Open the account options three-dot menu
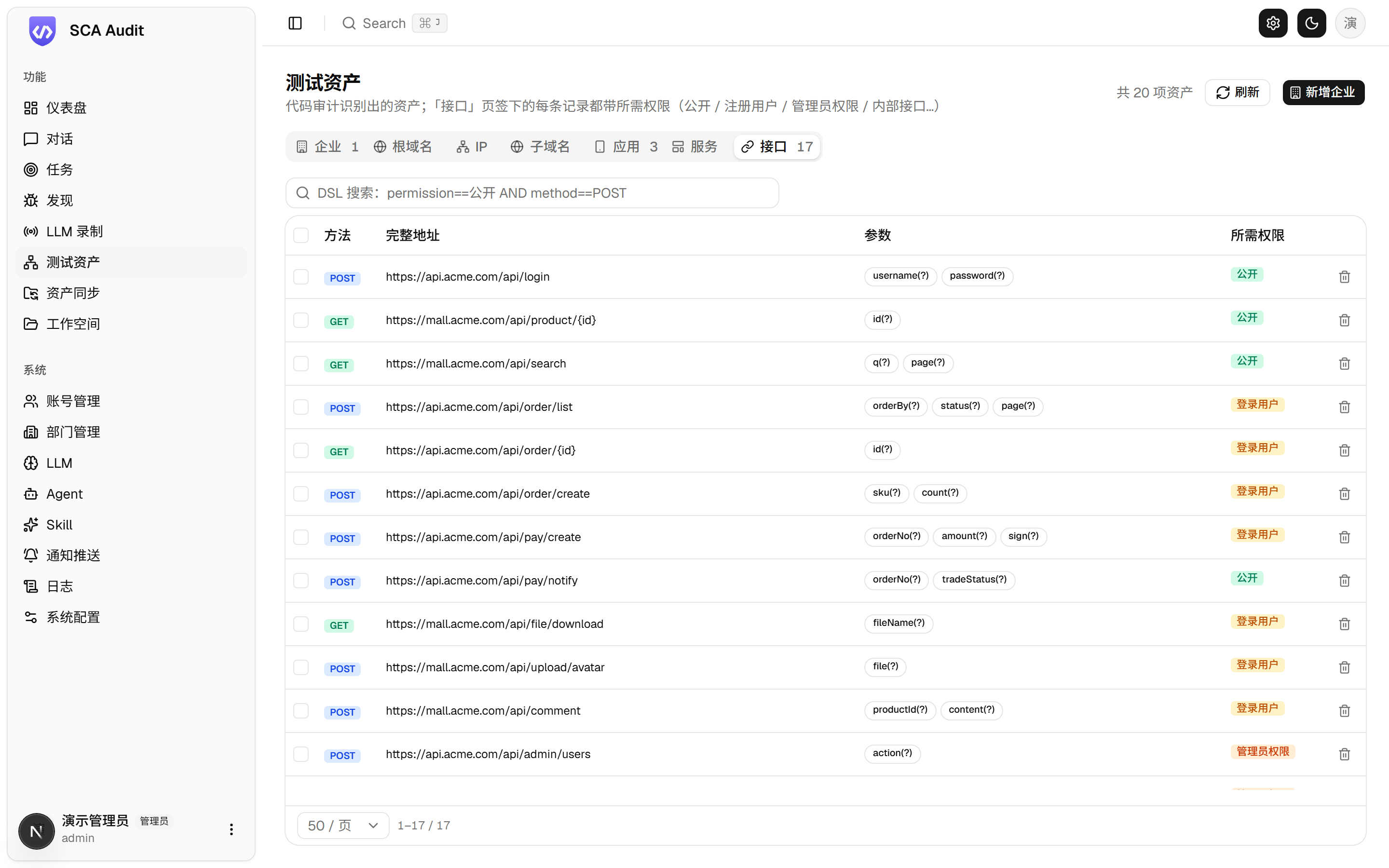This screenshot has height=868, width=1389. [x=231, y=829]
